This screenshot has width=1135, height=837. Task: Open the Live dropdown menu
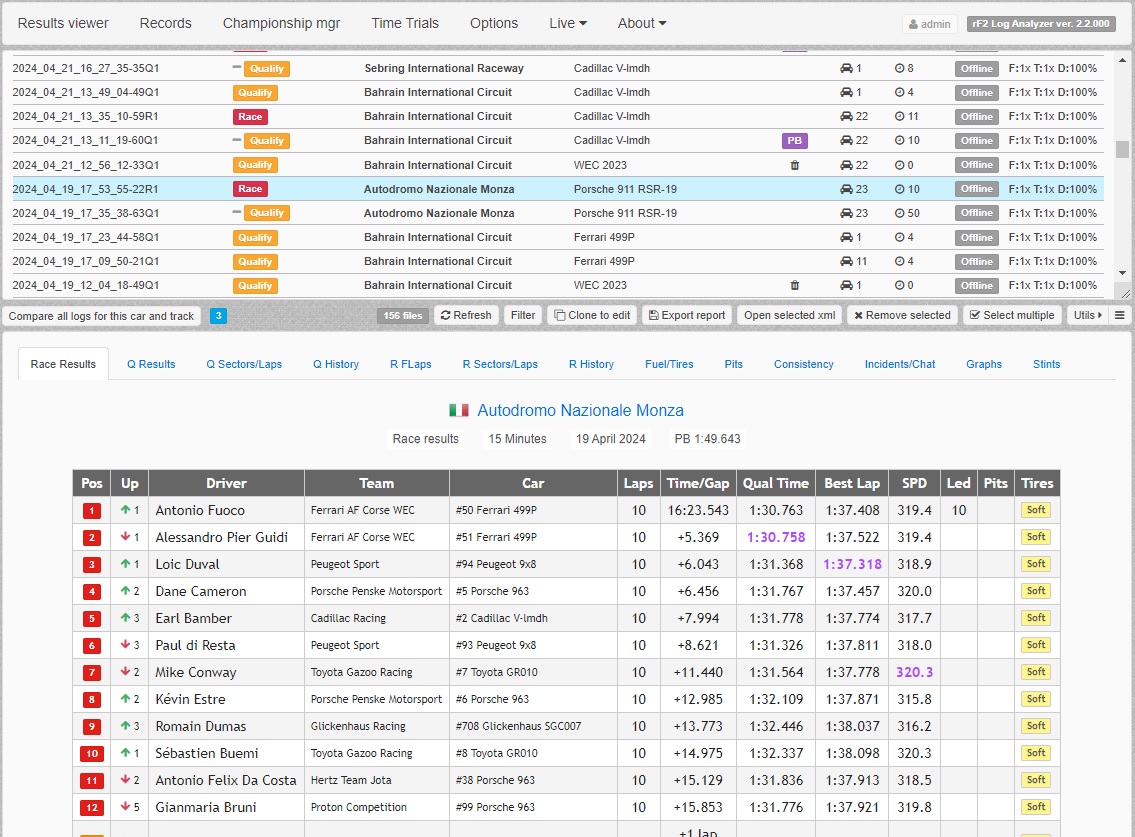(x=568, y=23)
